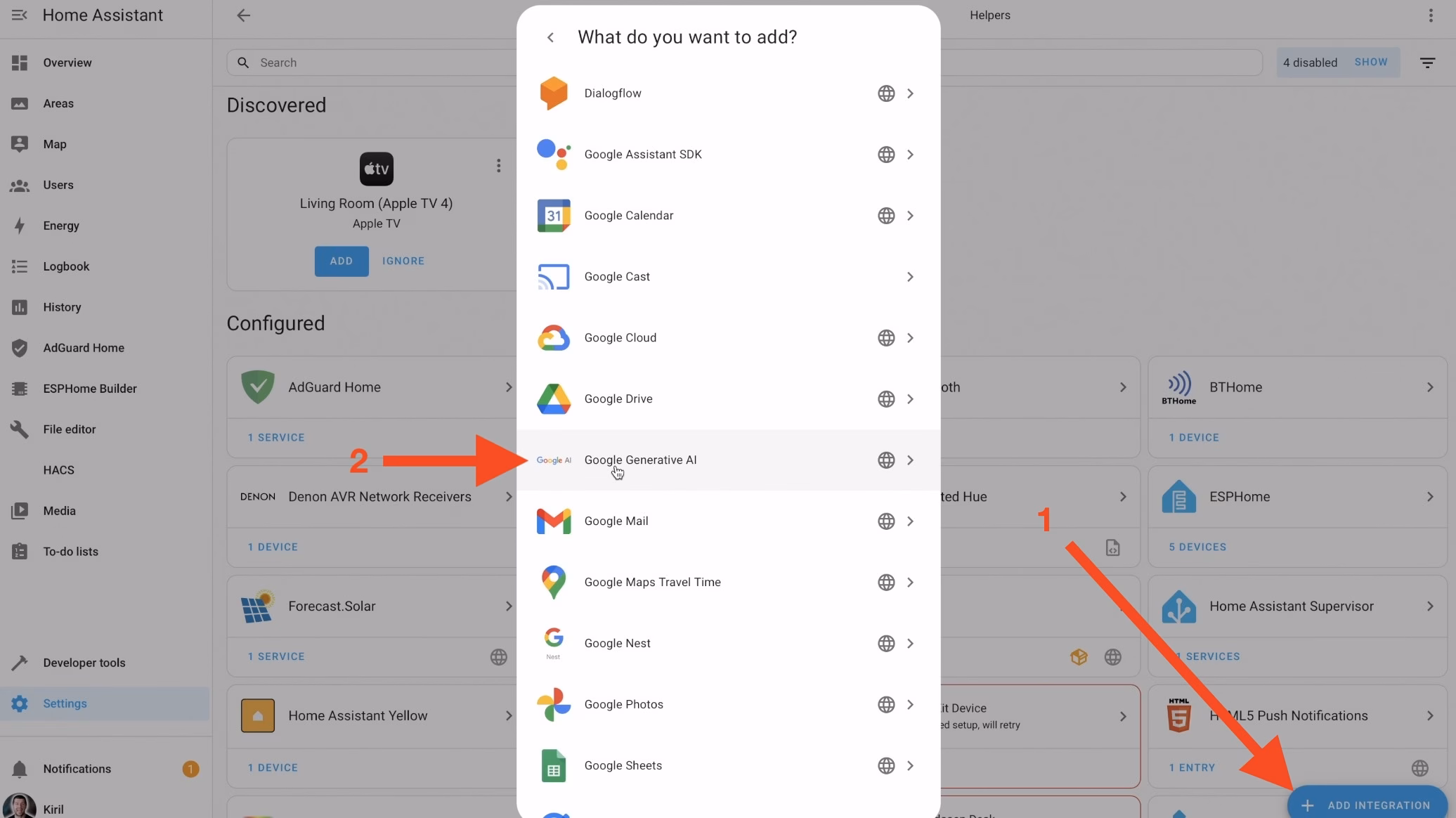Select Google Assistant SDK logo

(554, 155)
